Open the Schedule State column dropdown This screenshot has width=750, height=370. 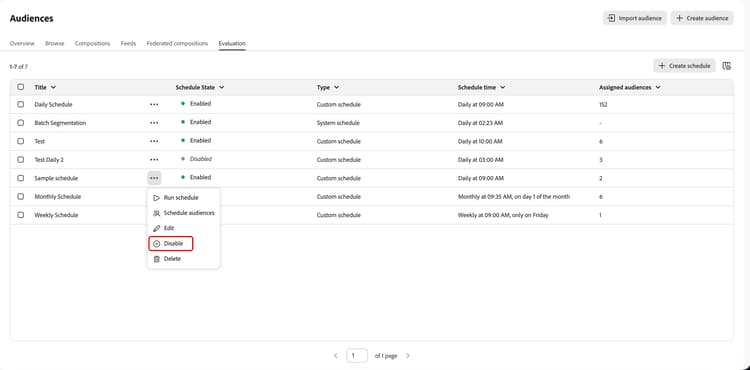(221, 87)
